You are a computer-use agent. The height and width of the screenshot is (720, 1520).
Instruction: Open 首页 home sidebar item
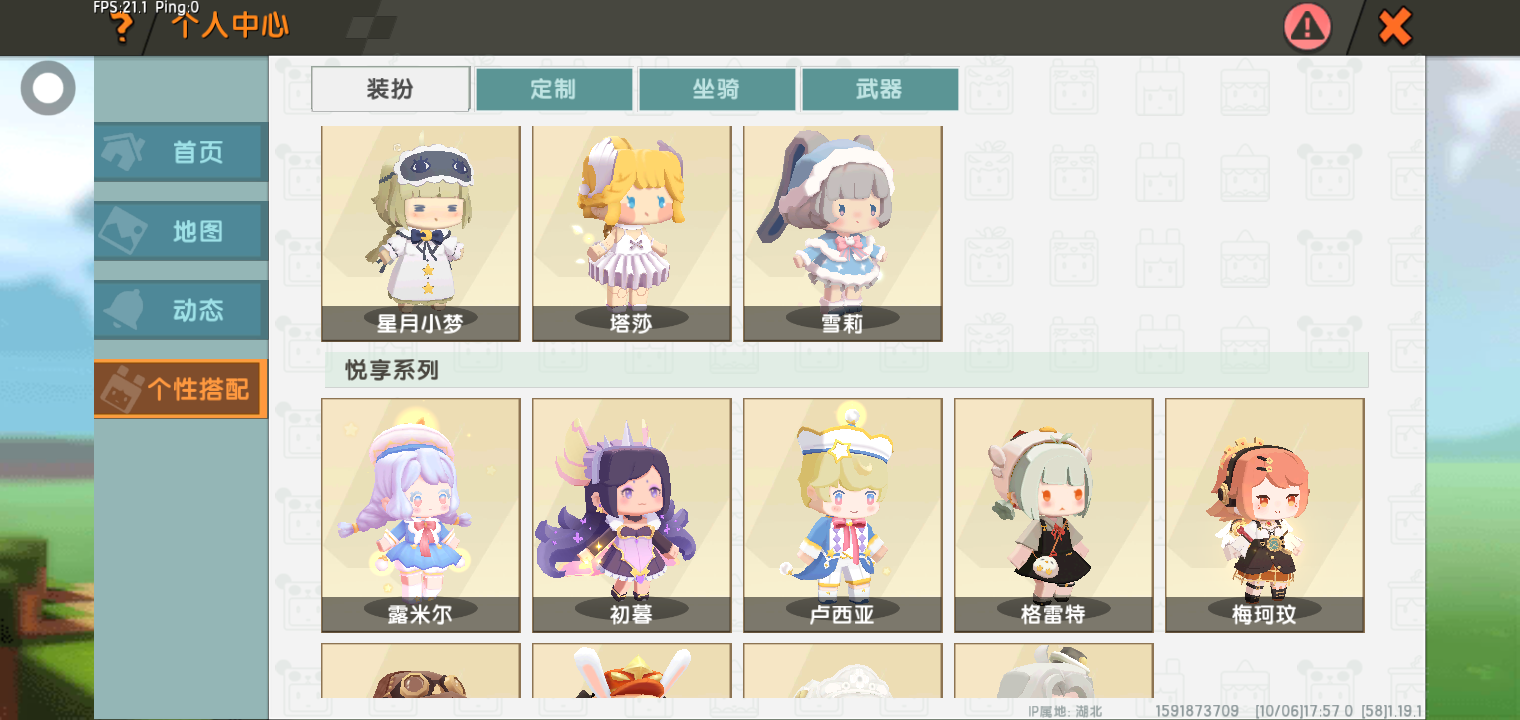click(181, 152)
